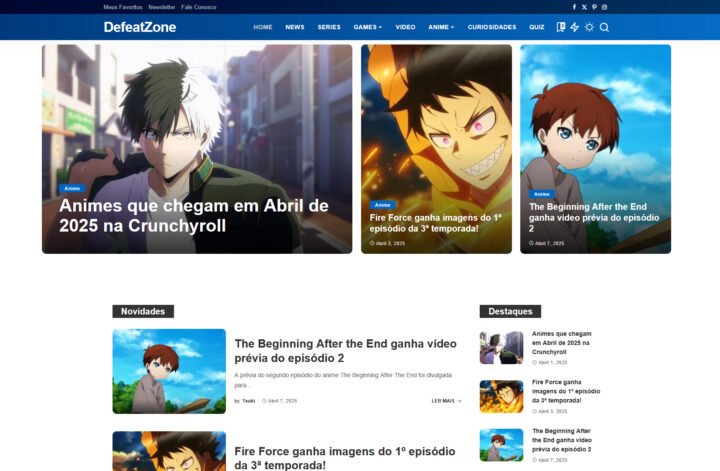The width and height of the screenshot is (720, 471).
Task: Open Destaques Fire Force ganha imagens link
Action: click(566, 391)
